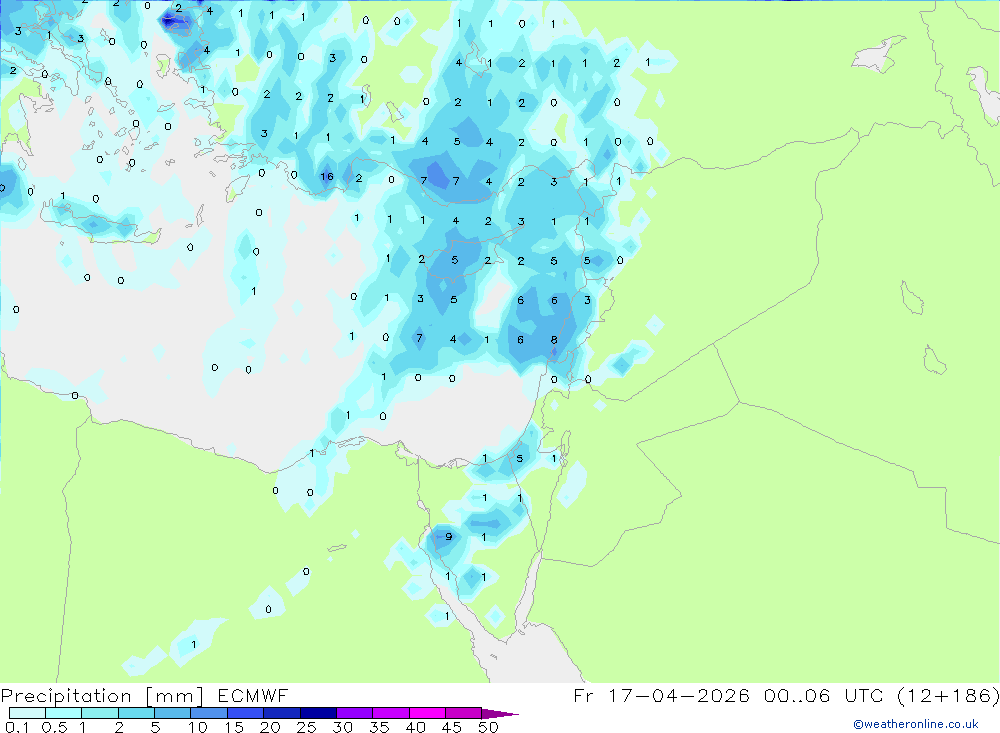This screenshot has width=1000, height=733.
Task: Click the '16' precipitation value on map
Action: pos(327,177)
